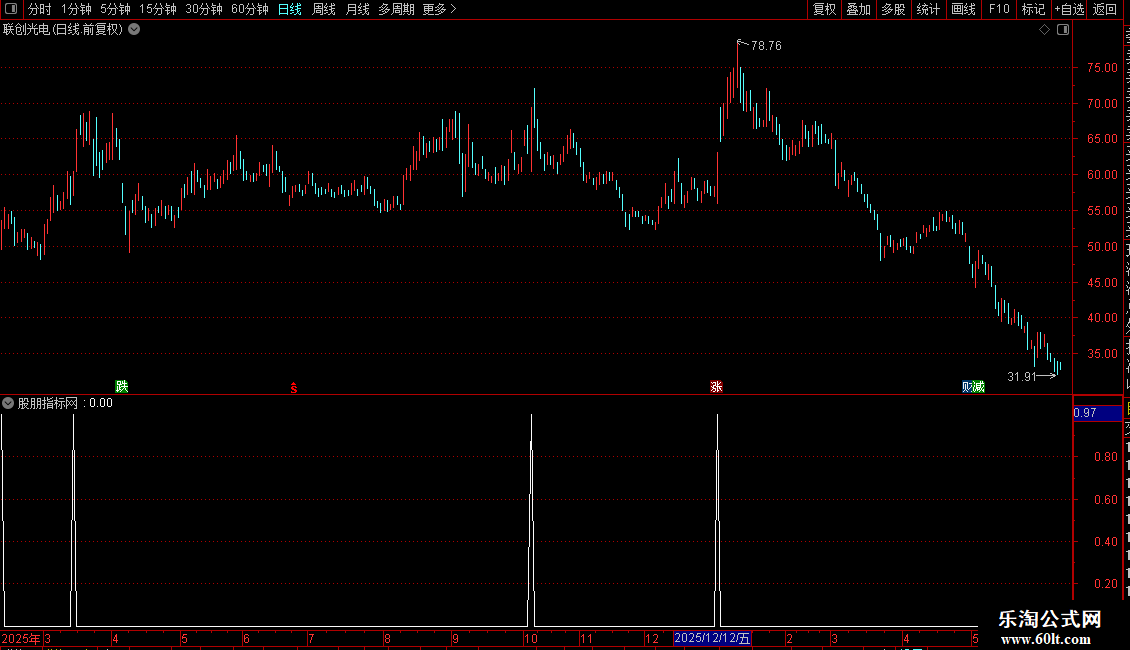Click the 财 event marker

click(x=968, y=386)
